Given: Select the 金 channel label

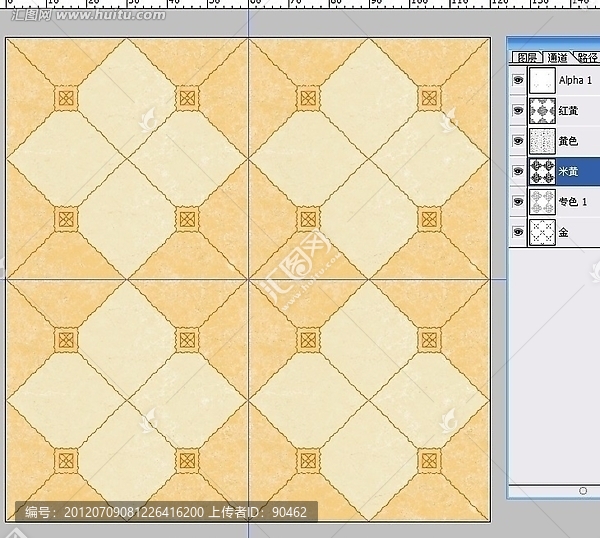Looking at the screenshot, I should coord(563,232).
